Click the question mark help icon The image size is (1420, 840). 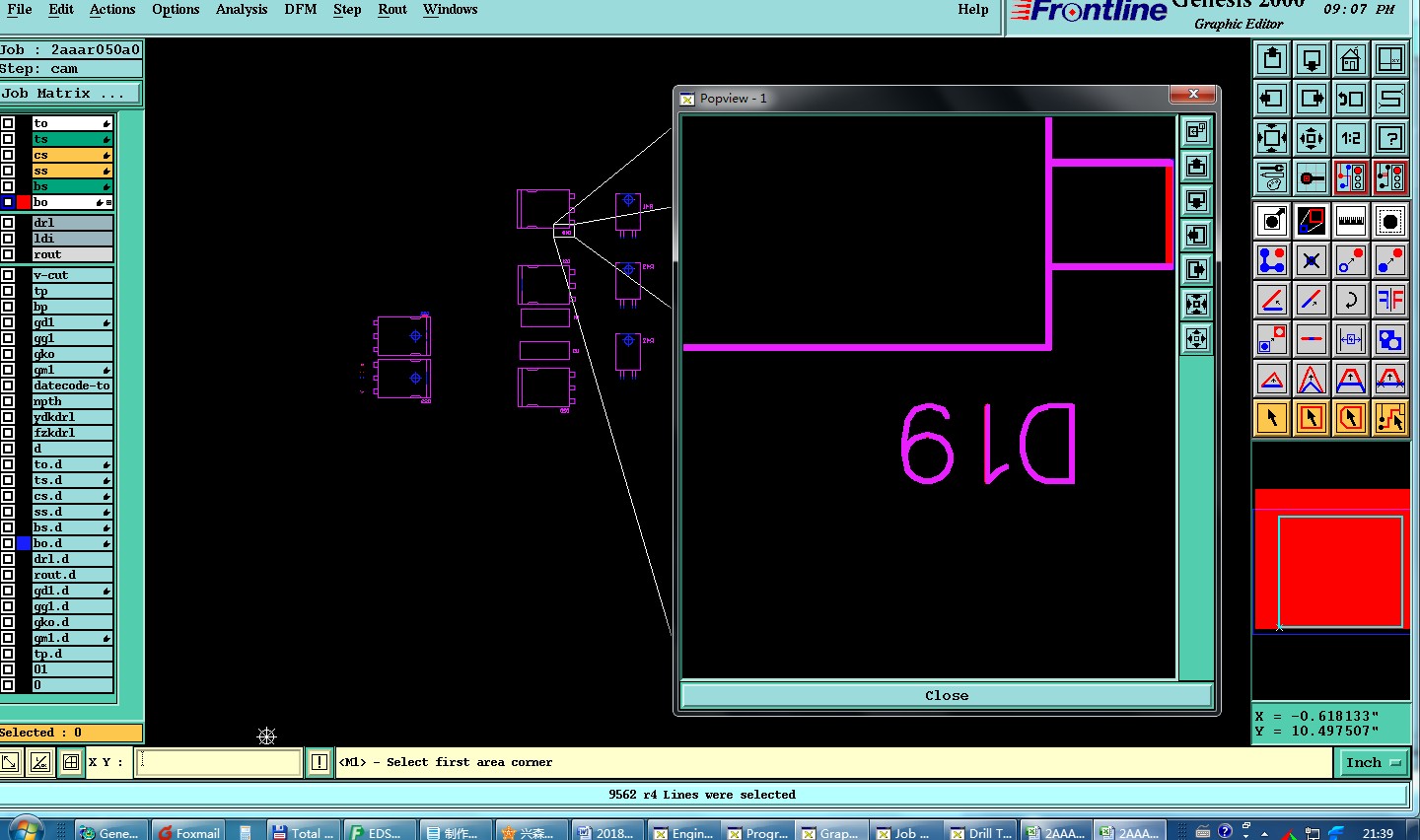click(x=1390, y=138)
